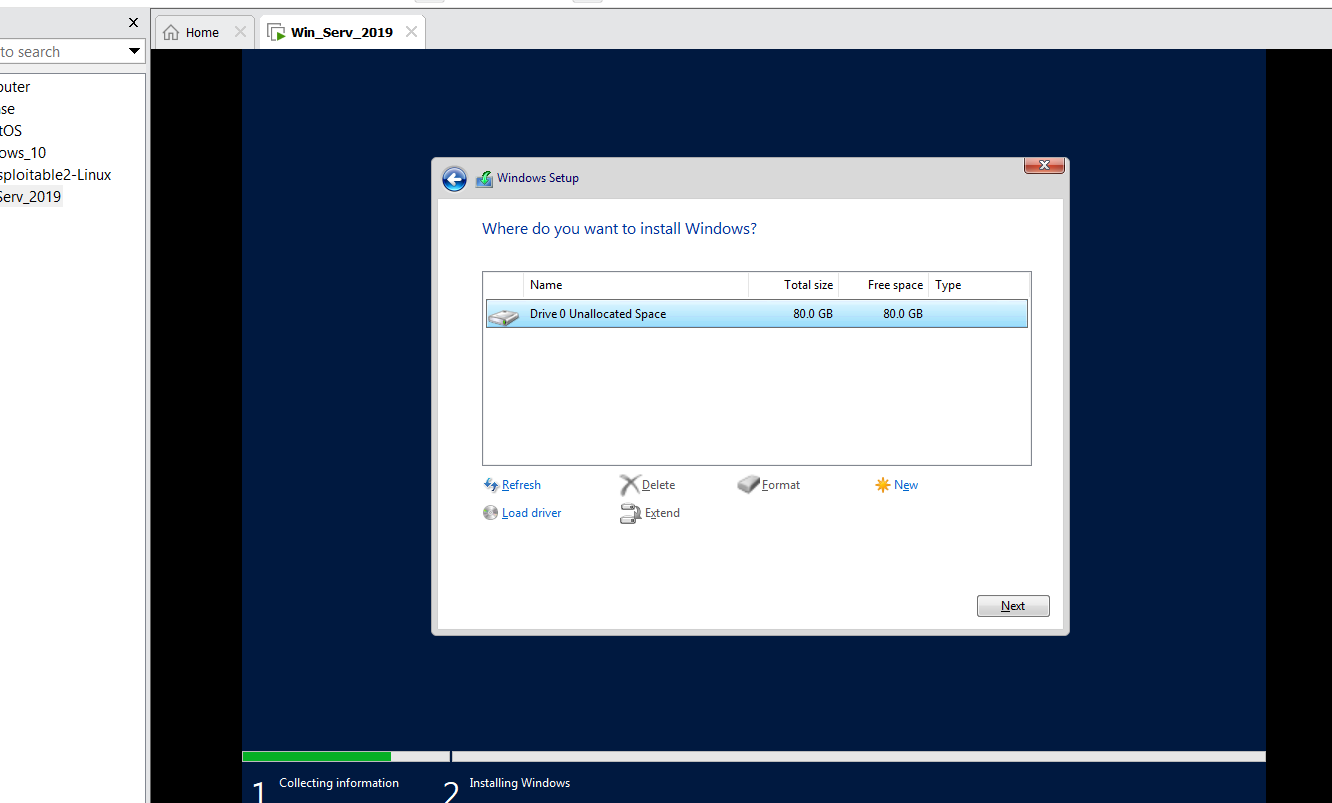This screenshot has width=1332, height=803.
Task: Select the library item ending in 'puter'
Action: [x=15, y=87]
